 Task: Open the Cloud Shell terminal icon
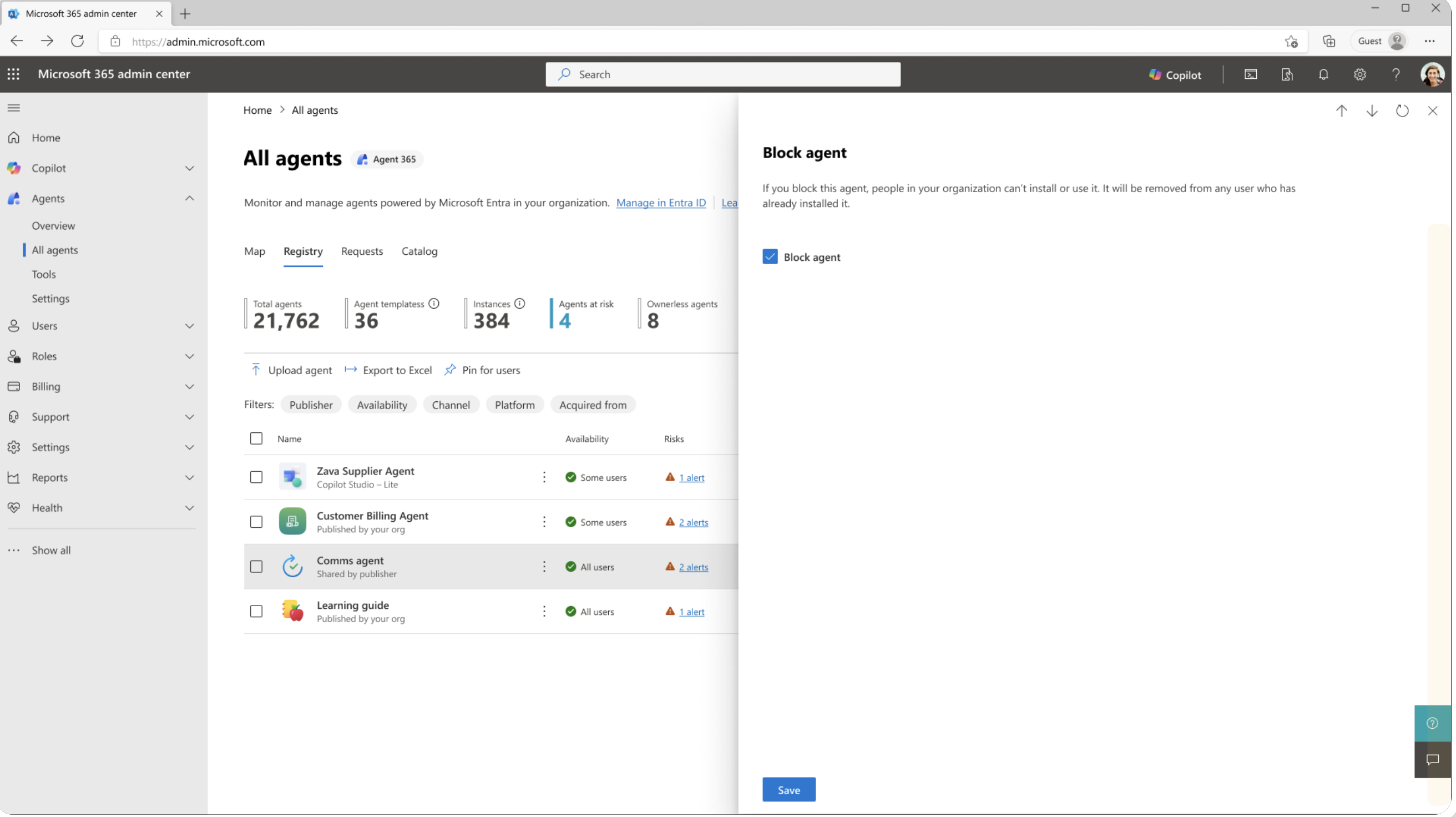pyautogui.click(x=1250, y=74)
